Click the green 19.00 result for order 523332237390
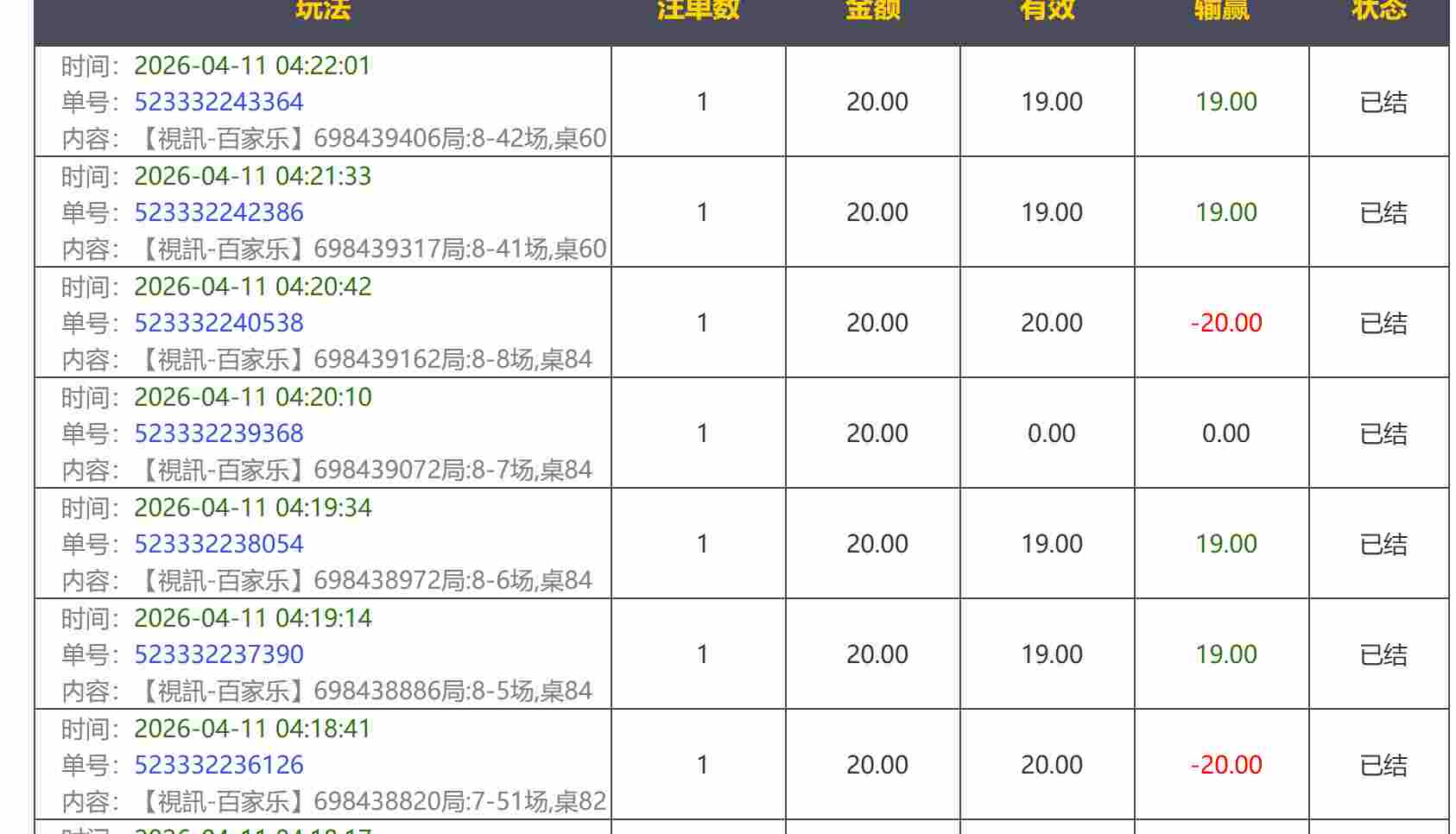This screenshot has width=1456, height=834. click(1225, 654)
